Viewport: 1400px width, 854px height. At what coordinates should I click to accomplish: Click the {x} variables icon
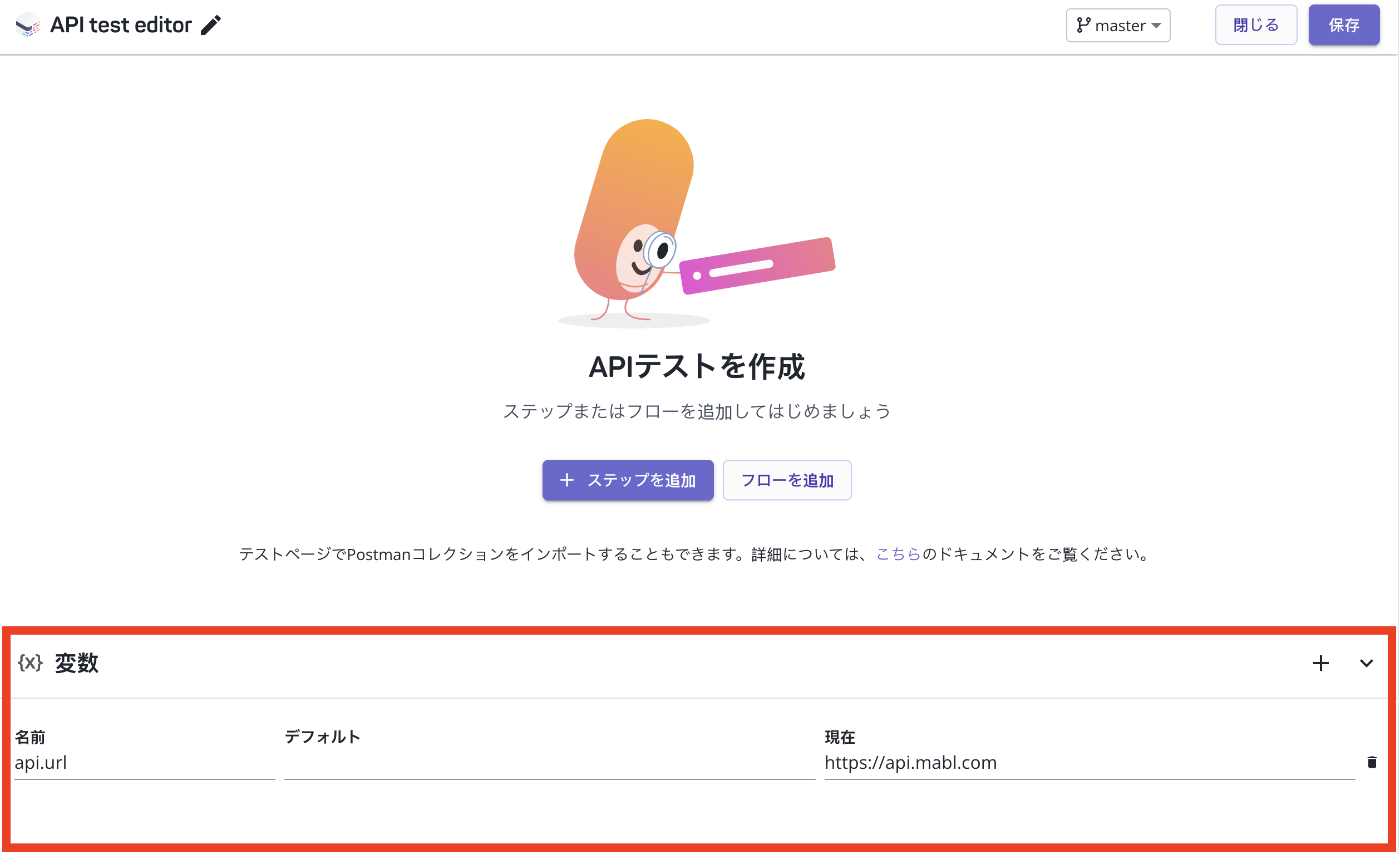click(30, 663)
